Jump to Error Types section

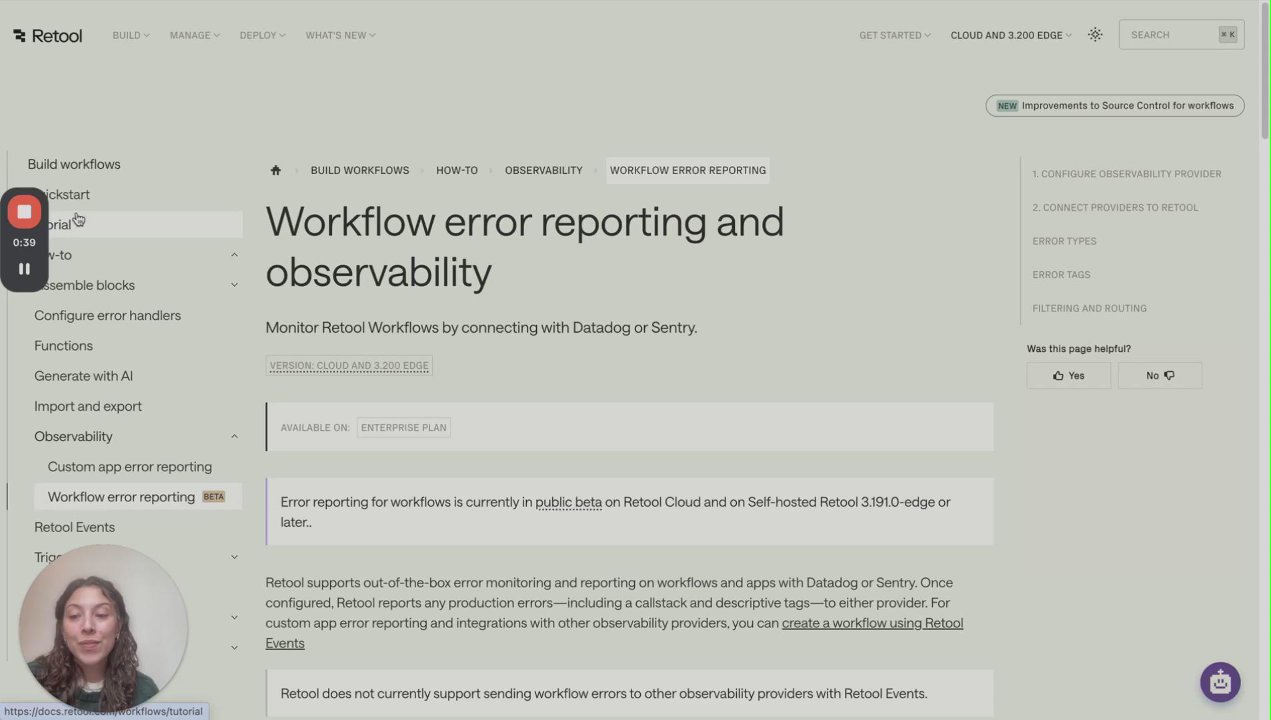(x=1064, y=241)
